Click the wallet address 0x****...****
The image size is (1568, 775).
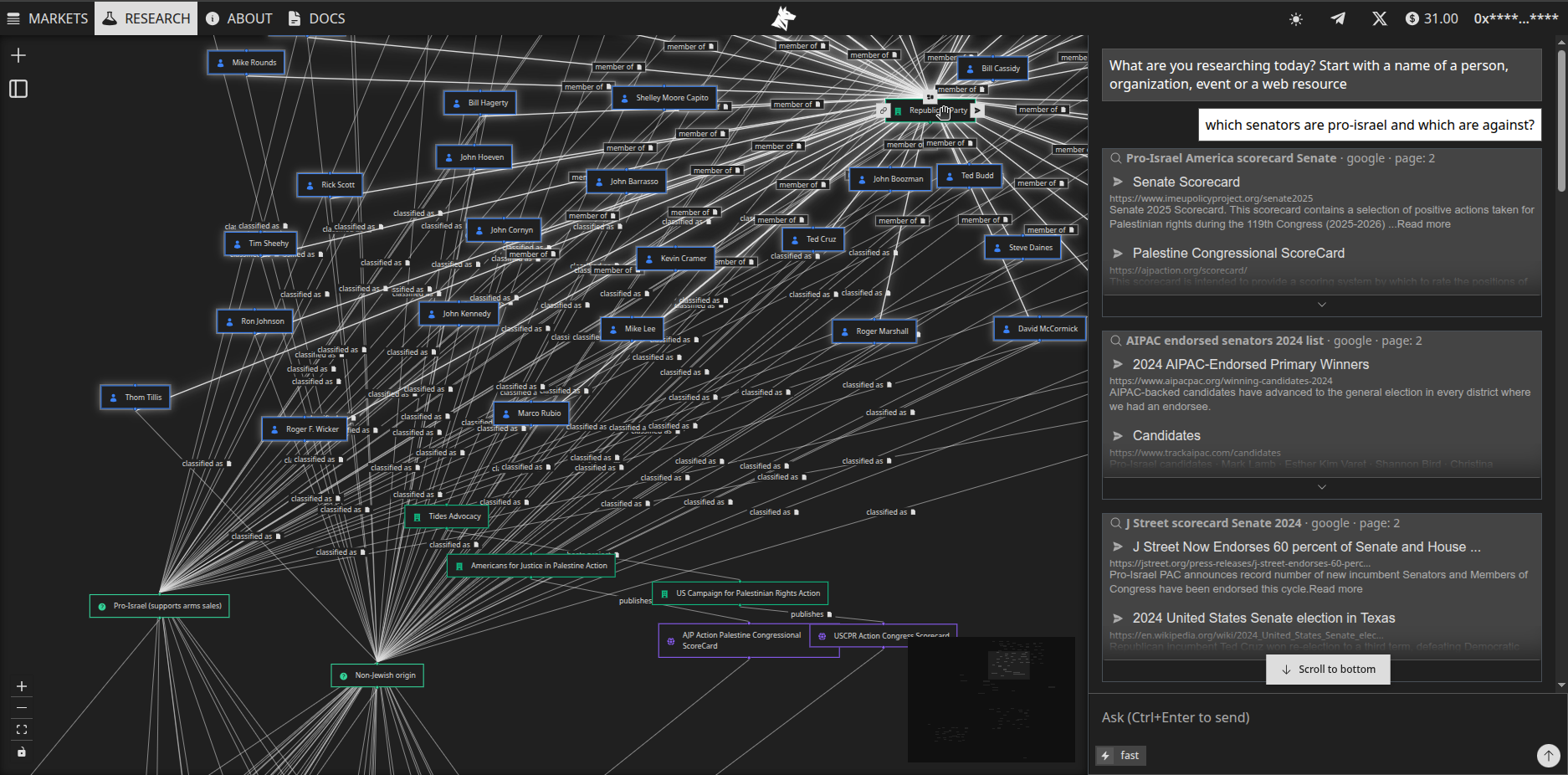point(1515,18)
